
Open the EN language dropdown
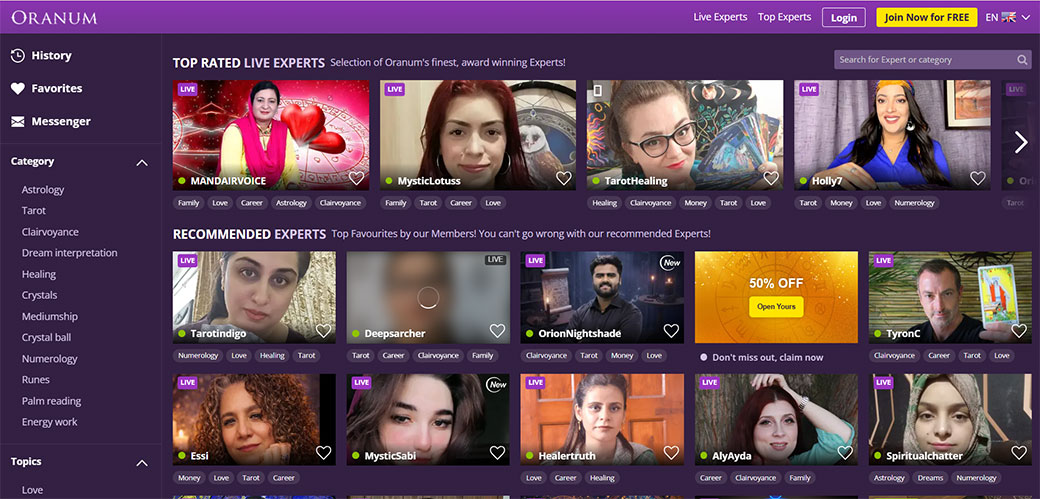[x=1007, y=17]
